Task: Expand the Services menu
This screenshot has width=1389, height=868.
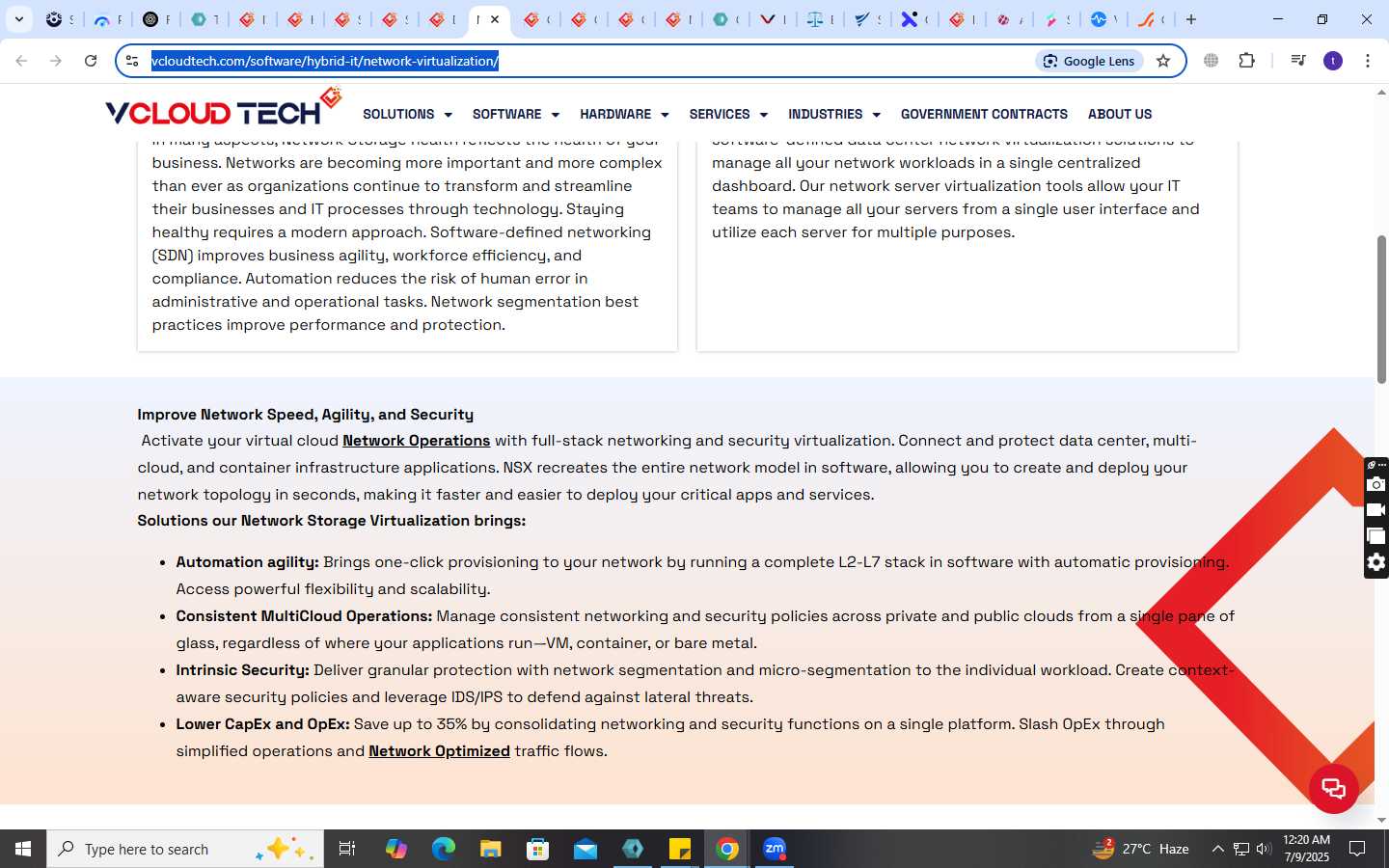Action: [x=728, y=114]
